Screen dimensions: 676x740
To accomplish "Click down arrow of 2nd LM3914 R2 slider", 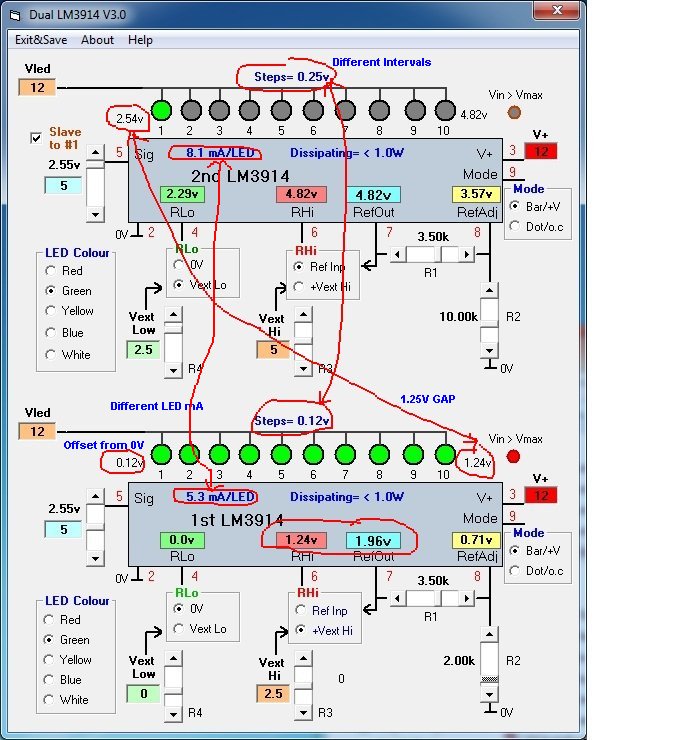I will pos(490,350).
